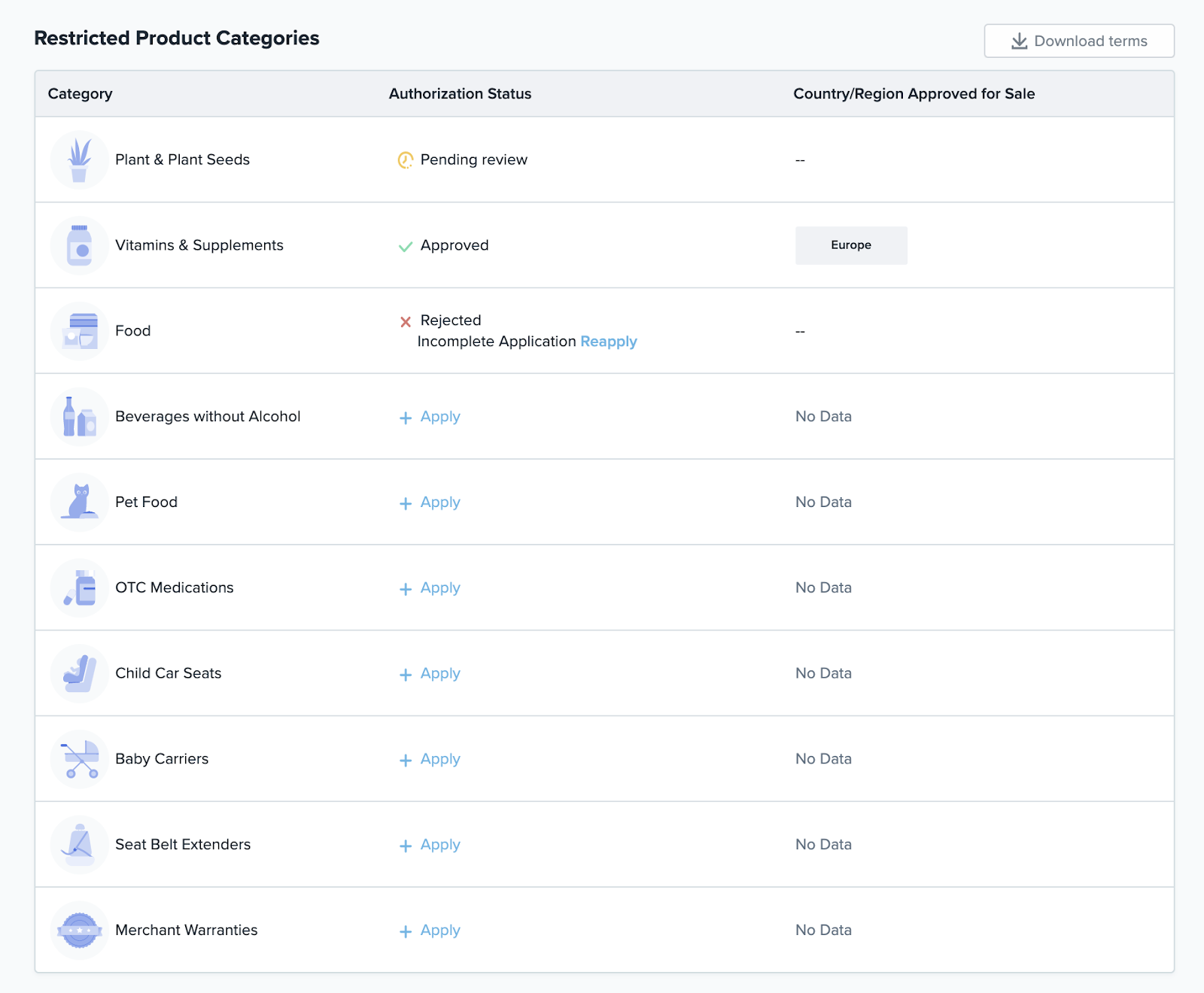
Task: Click the Vitamins & Supplements bottle icon
Action: tap(79, 246)
